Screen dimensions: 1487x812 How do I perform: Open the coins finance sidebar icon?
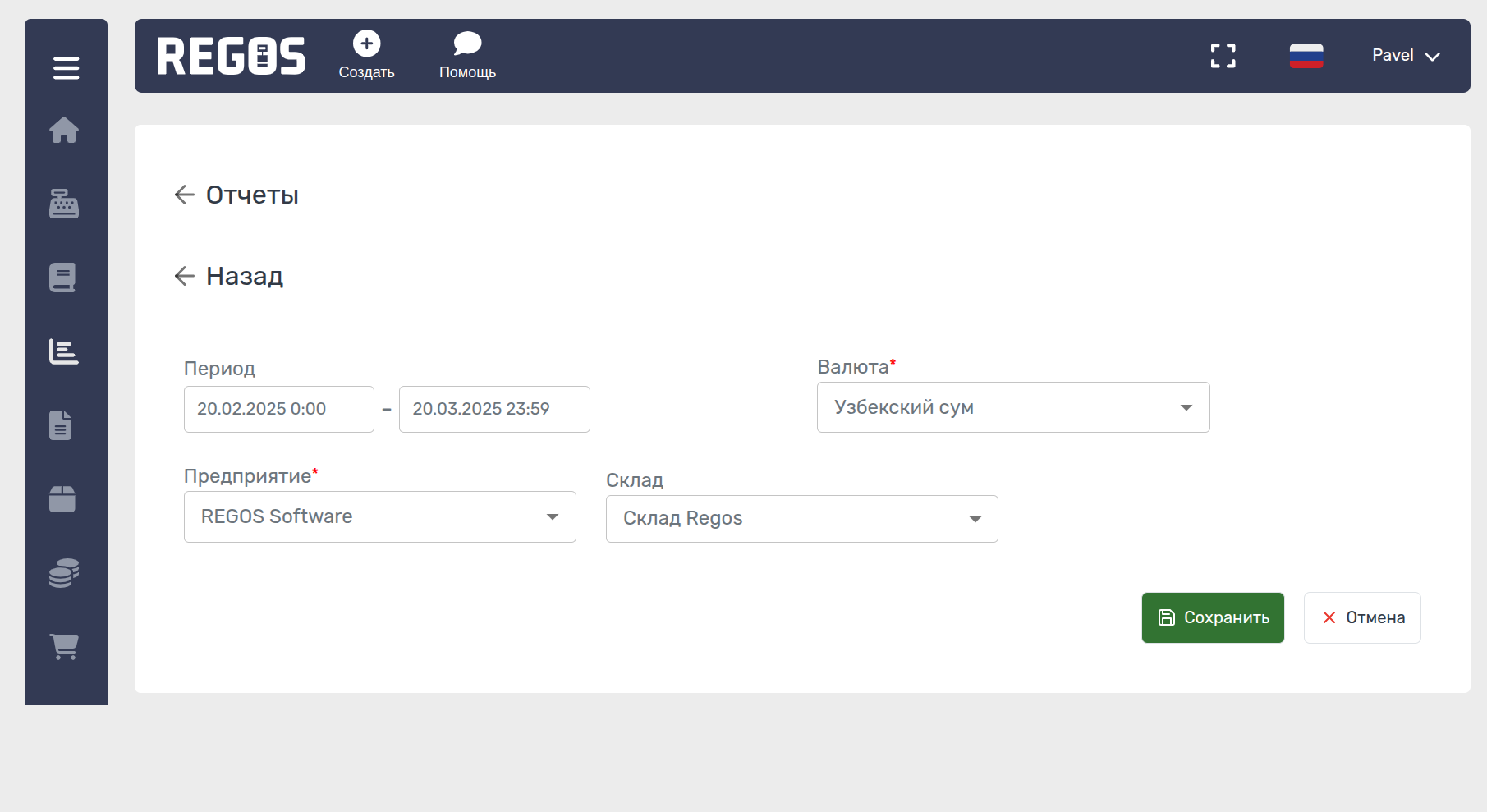[x=64, y=573]
